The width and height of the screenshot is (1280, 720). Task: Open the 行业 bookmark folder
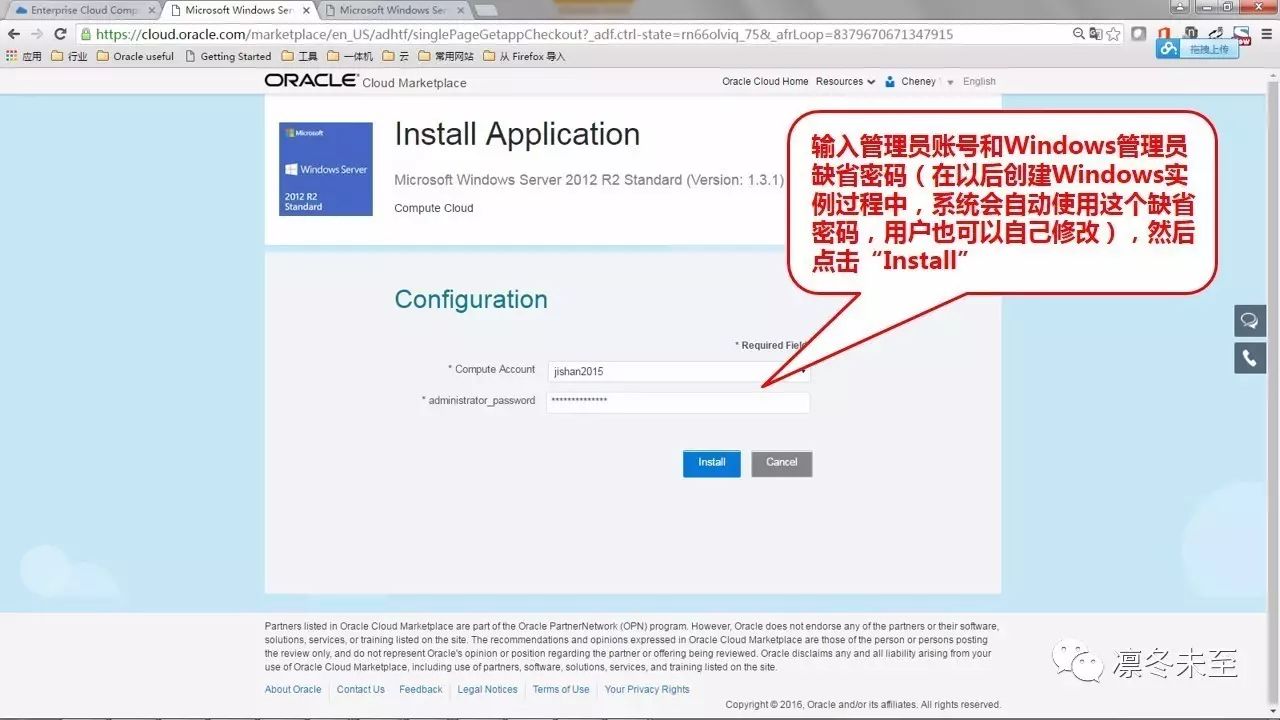(69, 56)
